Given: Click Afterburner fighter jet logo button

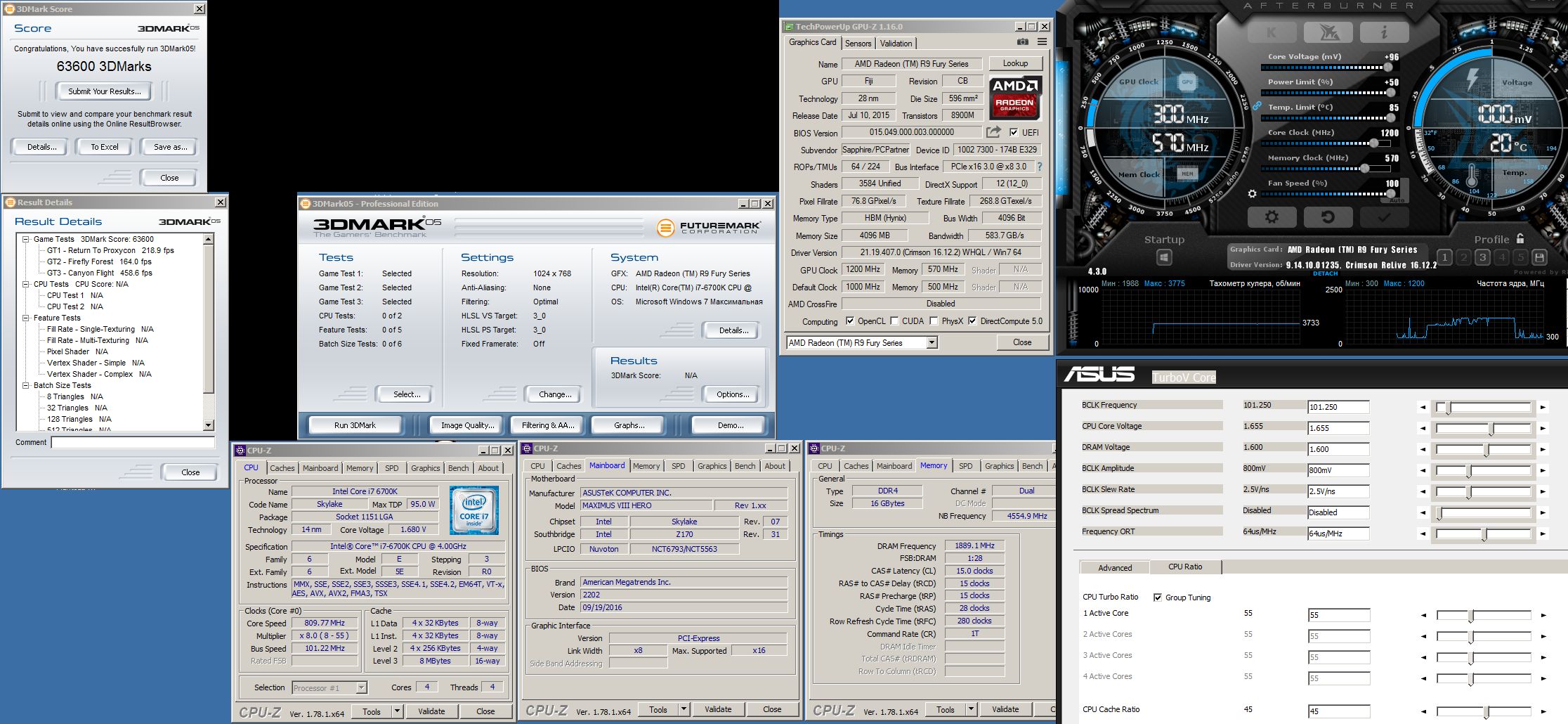Looking at the screenshot, I should 1328,32.
